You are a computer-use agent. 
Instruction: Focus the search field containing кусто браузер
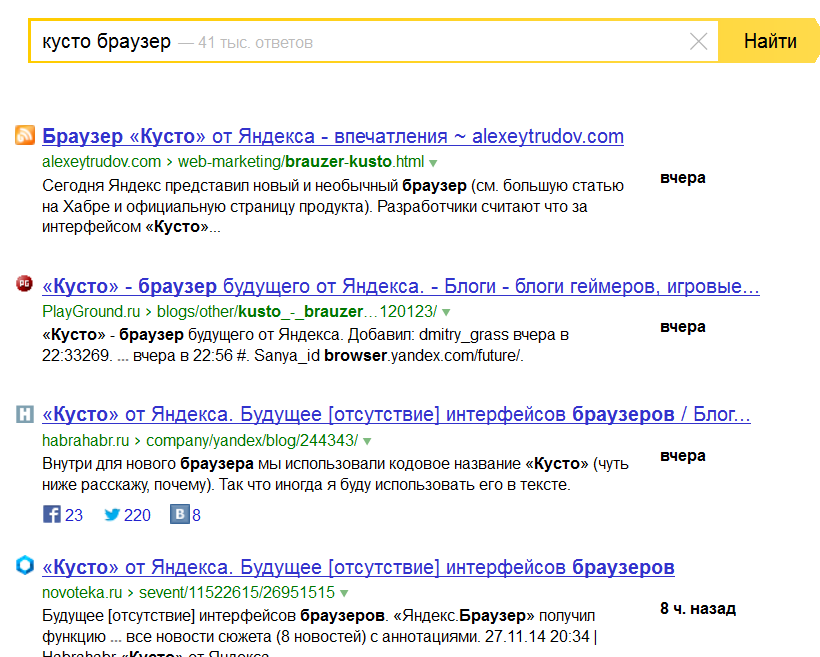[400, 41]
